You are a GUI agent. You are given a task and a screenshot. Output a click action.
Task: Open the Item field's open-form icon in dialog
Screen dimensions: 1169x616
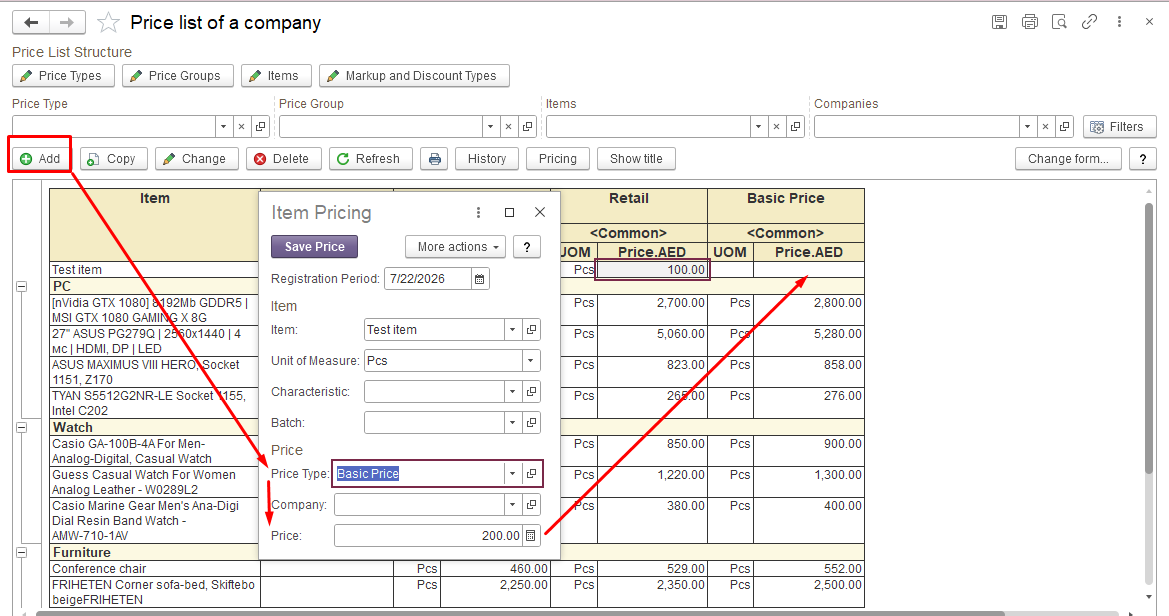coord(531,330)
